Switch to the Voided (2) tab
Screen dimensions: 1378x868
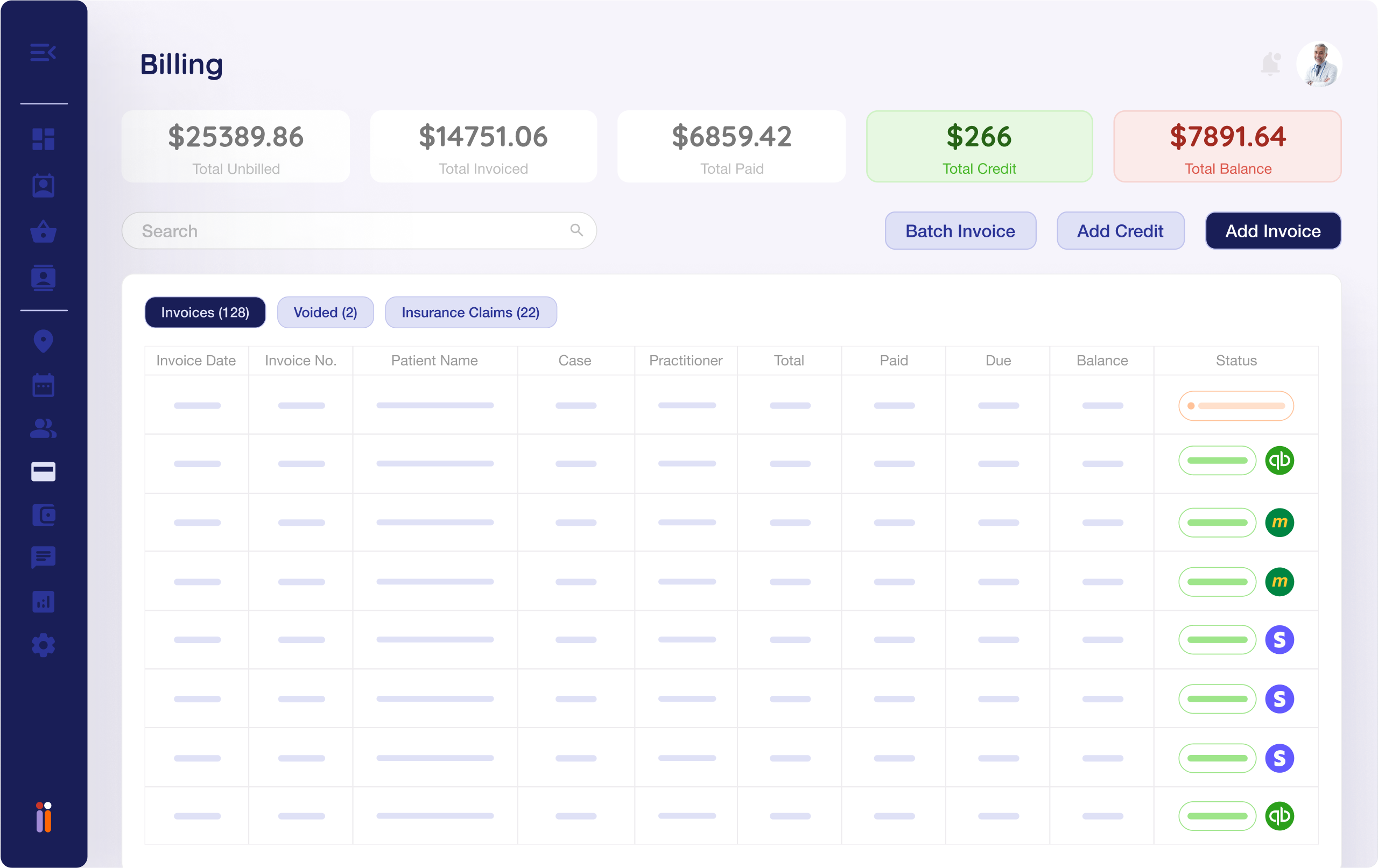click(x=325, y=313)
